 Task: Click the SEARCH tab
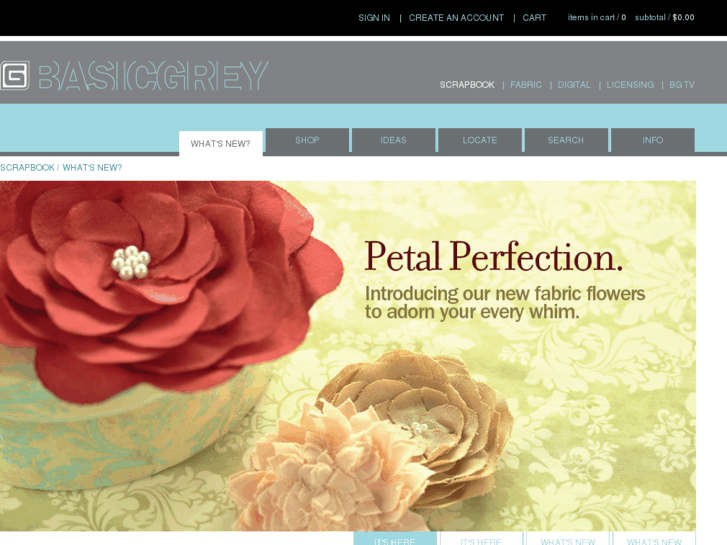pos(566,140)
